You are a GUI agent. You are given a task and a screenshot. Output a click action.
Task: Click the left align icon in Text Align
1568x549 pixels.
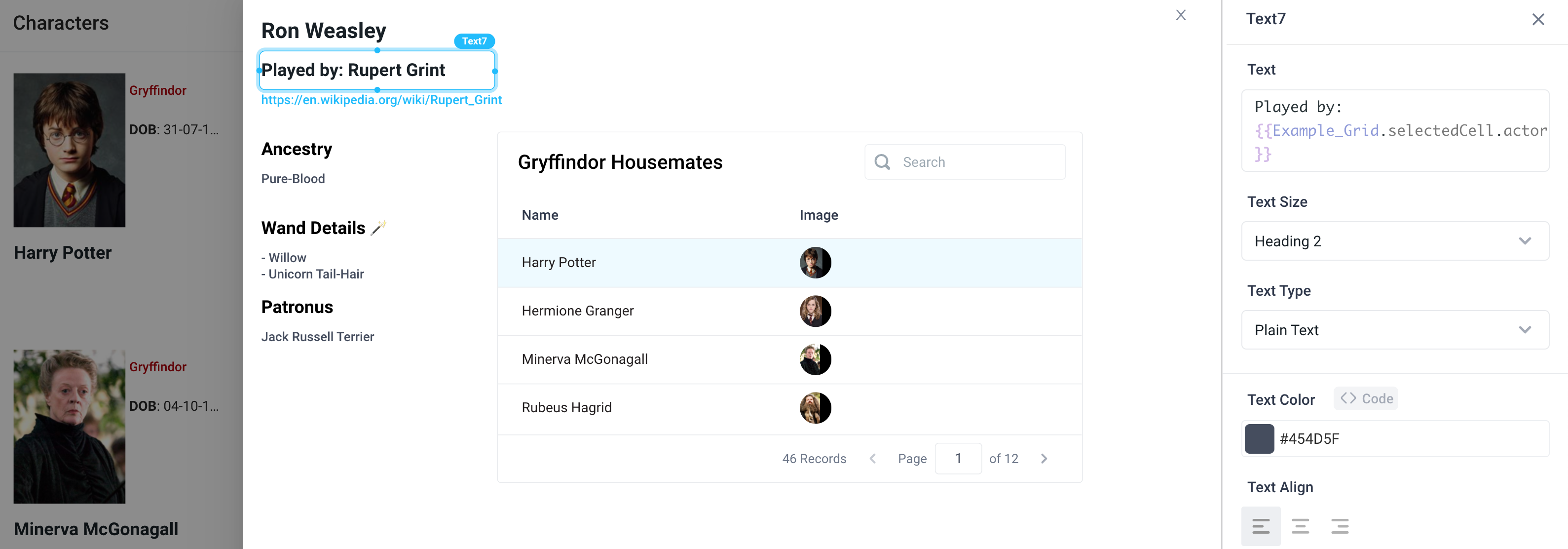point(1261,525)
